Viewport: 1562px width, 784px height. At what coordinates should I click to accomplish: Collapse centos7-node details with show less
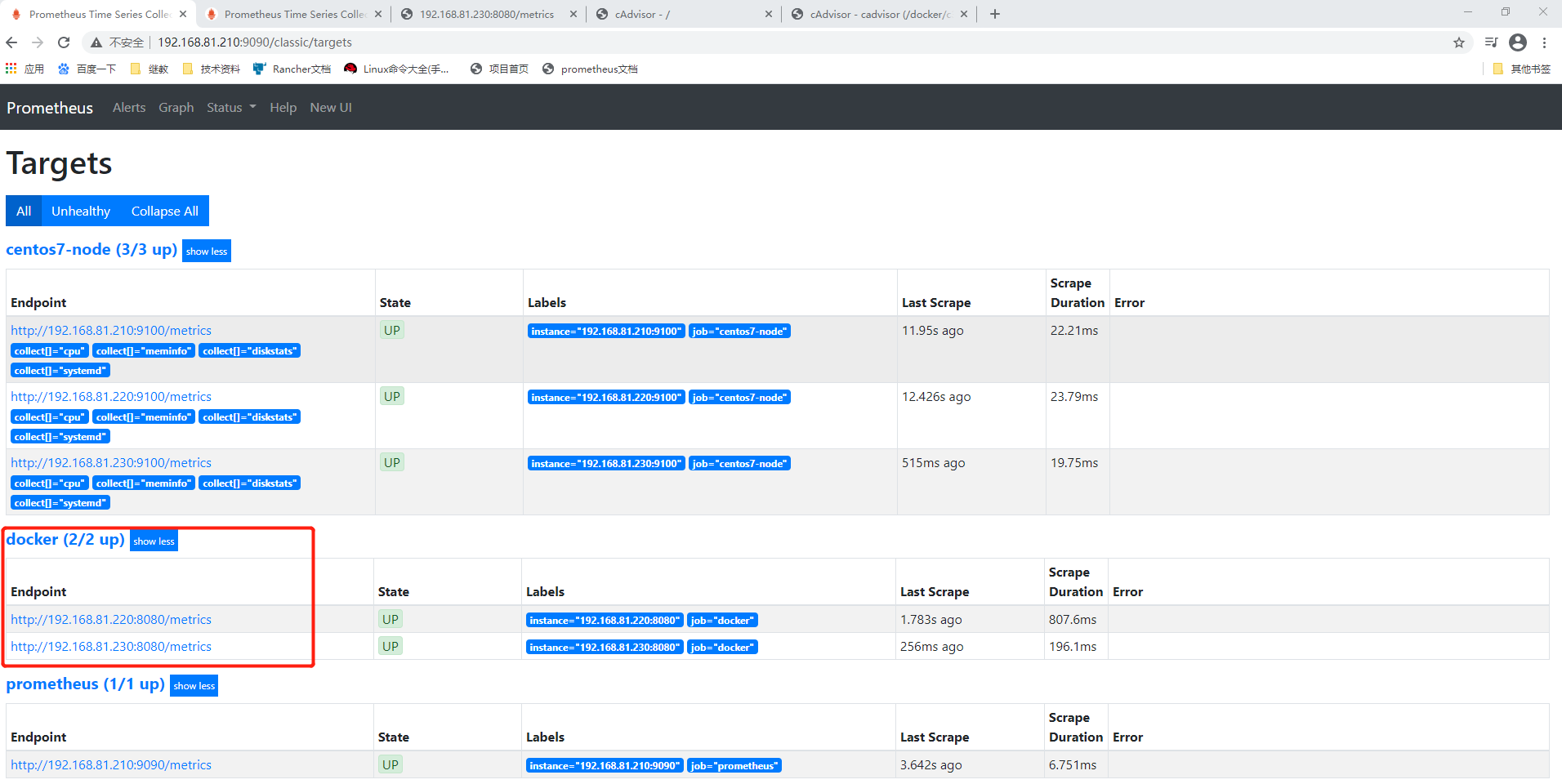[206, 251]
